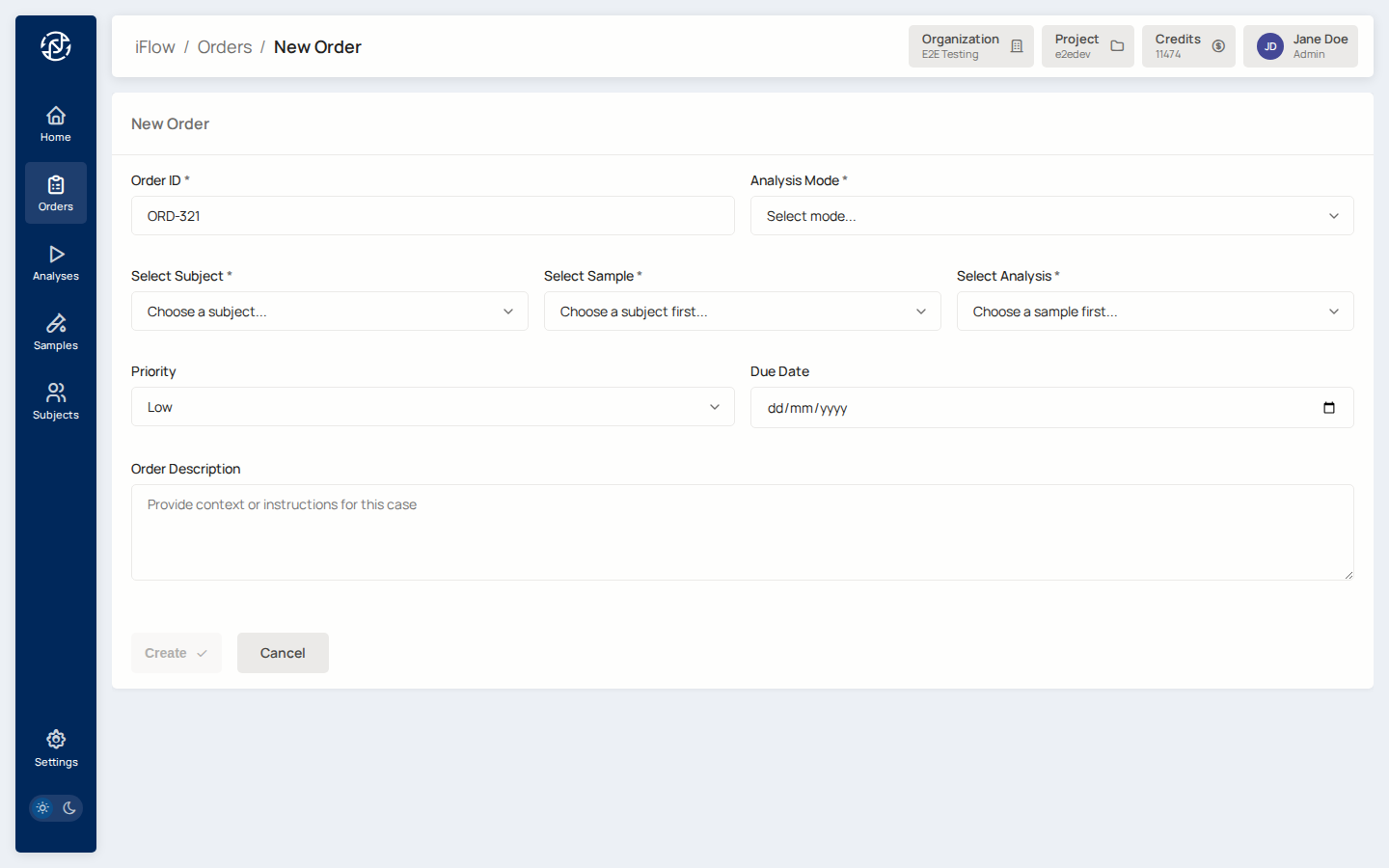The image size is (1389, 868).
Task: Expand the Priority dropdown
Action: pyautogui.click(x=432, y=407)
